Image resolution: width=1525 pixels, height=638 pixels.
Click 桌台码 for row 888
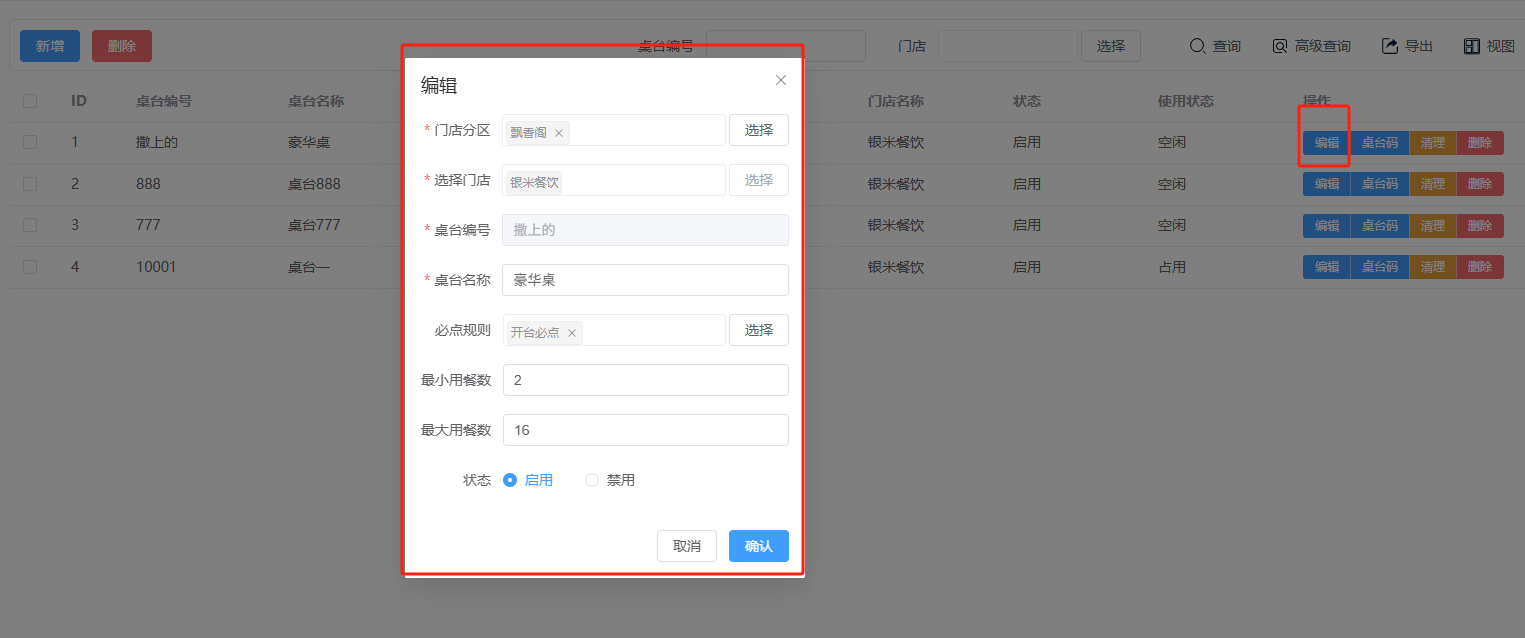click(x=1379, y=184)
